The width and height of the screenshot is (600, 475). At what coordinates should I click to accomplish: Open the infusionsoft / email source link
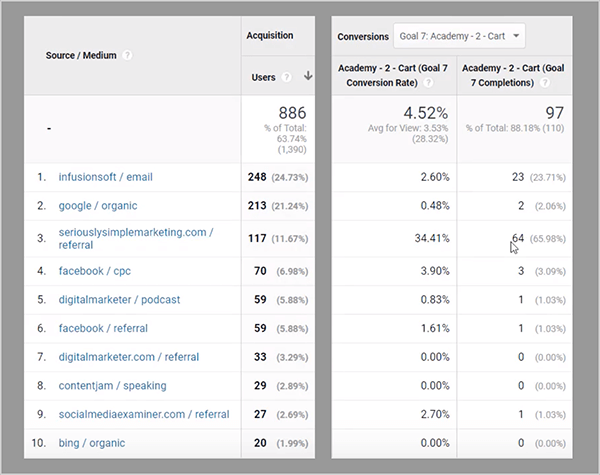[105, 177]
